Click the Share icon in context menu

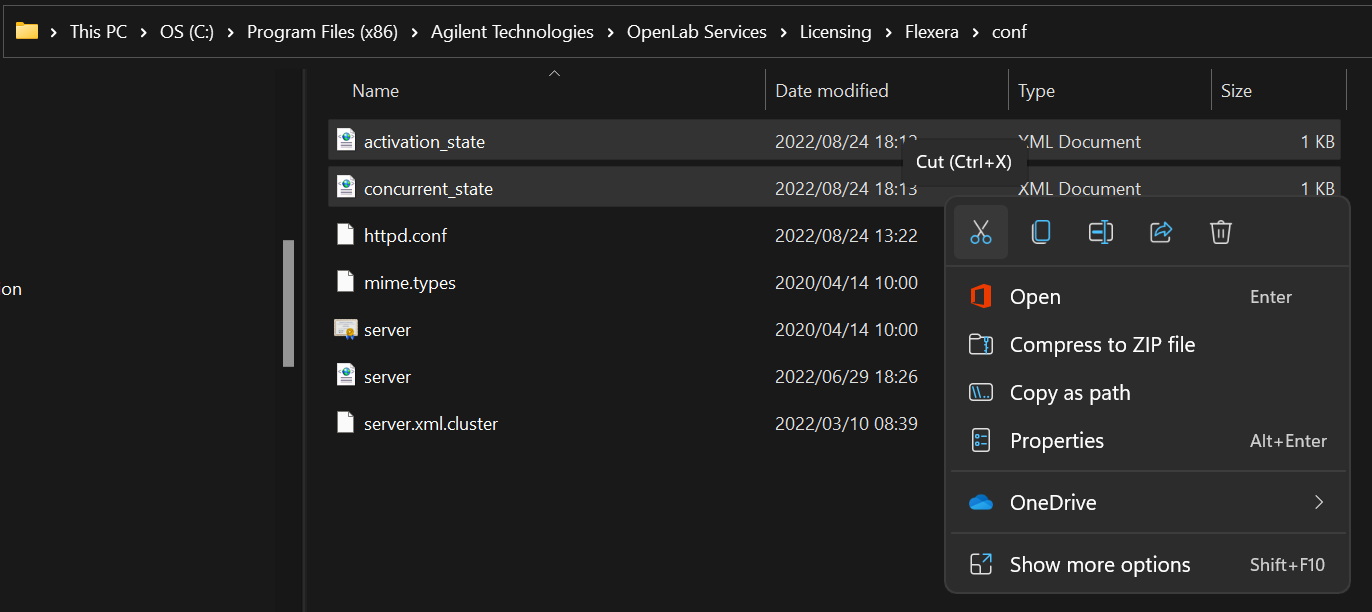1160,232
